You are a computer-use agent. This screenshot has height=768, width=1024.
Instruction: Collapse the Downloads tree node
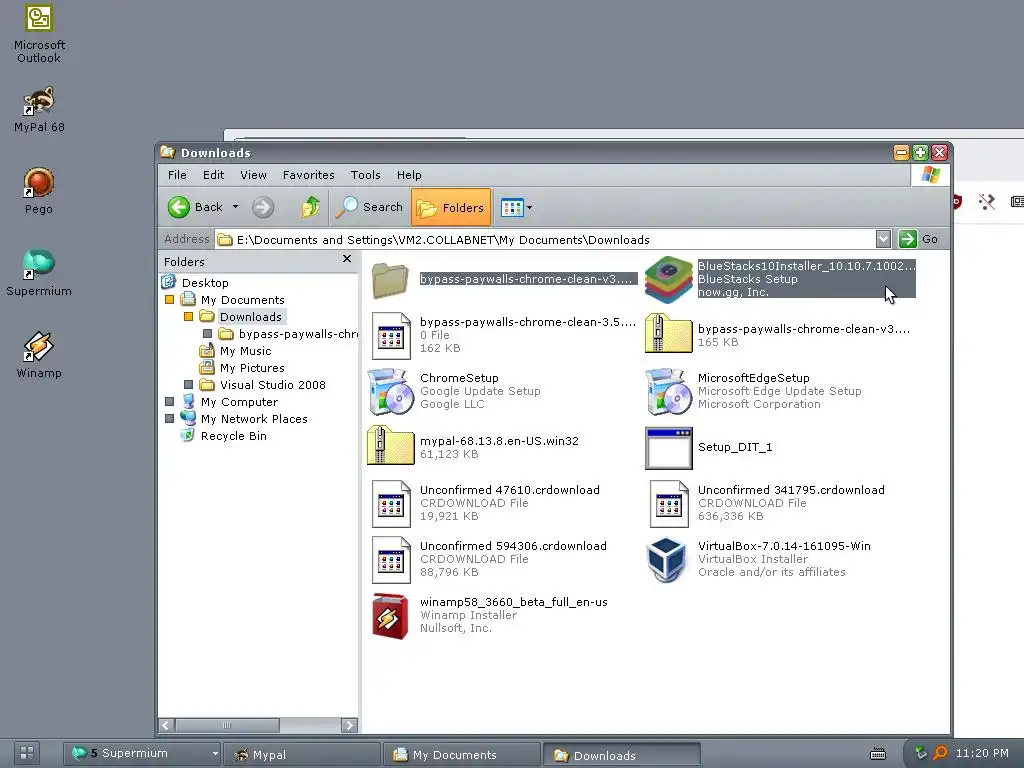[x=188, y=317]
